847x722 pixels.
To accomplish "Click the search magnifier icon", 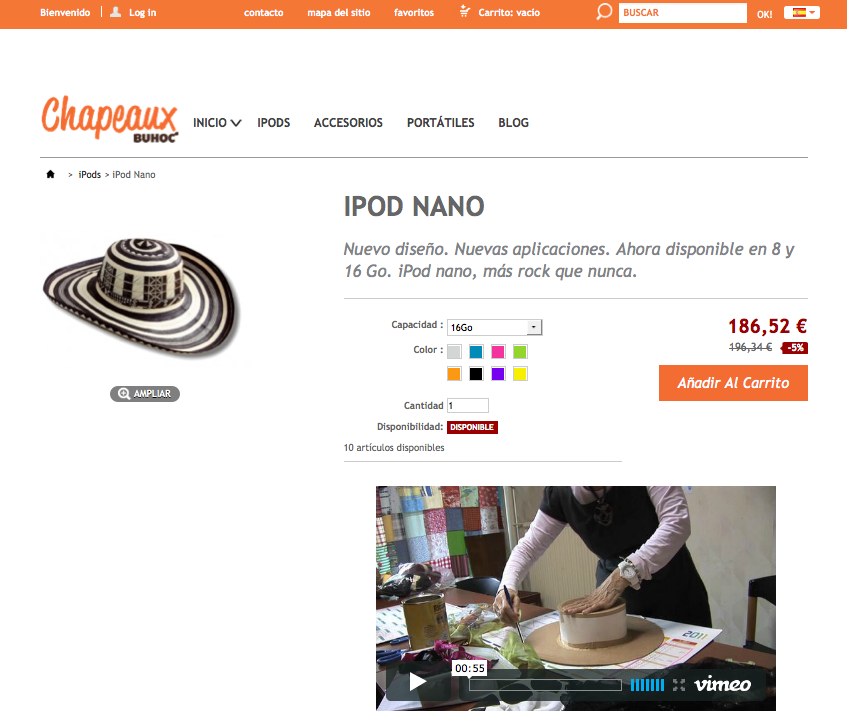I will pyautogui.click(x=604, y=12).
